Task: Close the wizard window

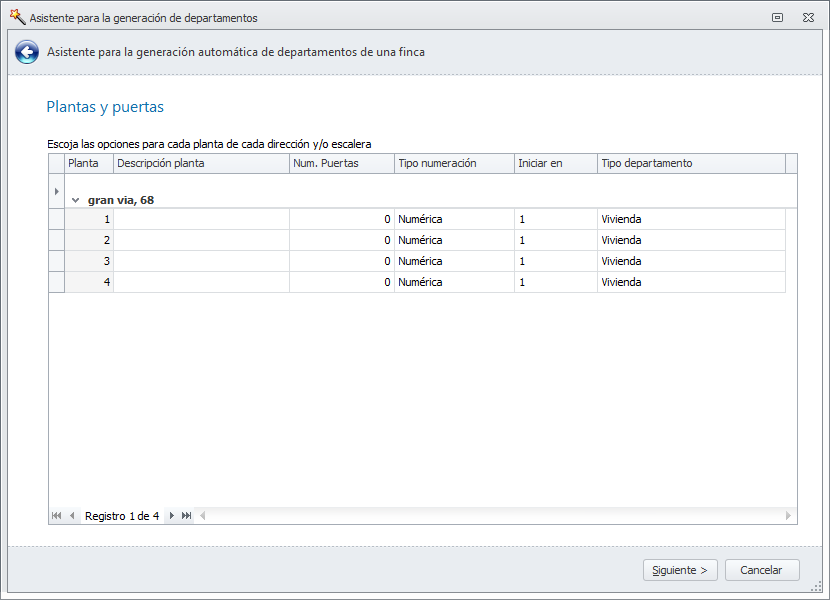Action: [x=808, y=17]
